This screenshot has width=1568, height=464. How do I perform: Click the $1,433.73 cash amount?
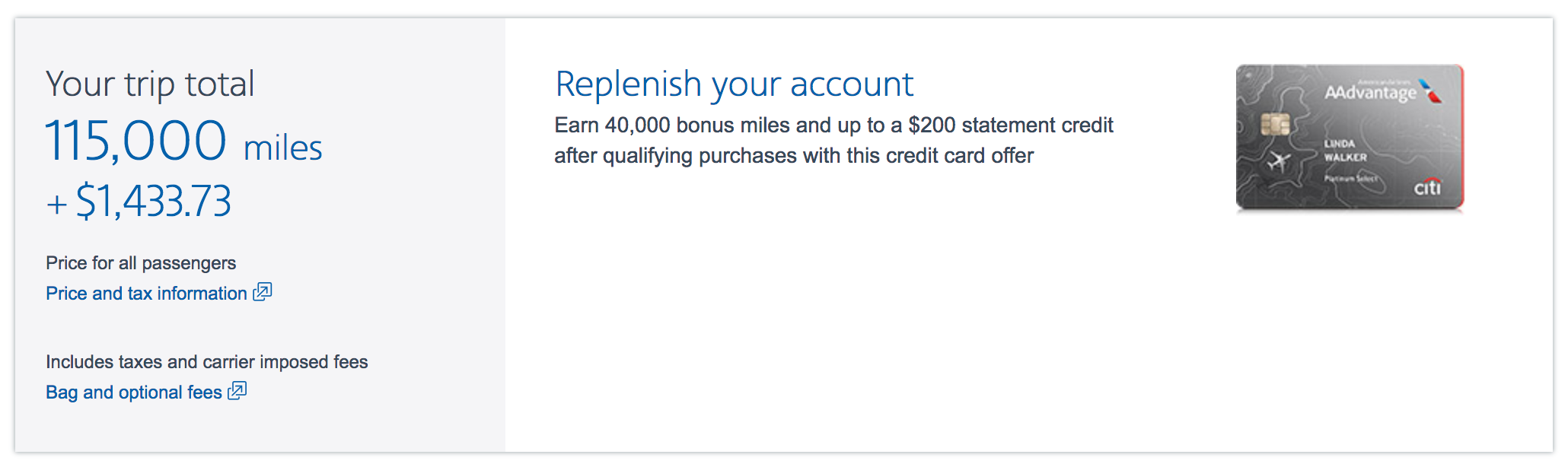point(153,202)
